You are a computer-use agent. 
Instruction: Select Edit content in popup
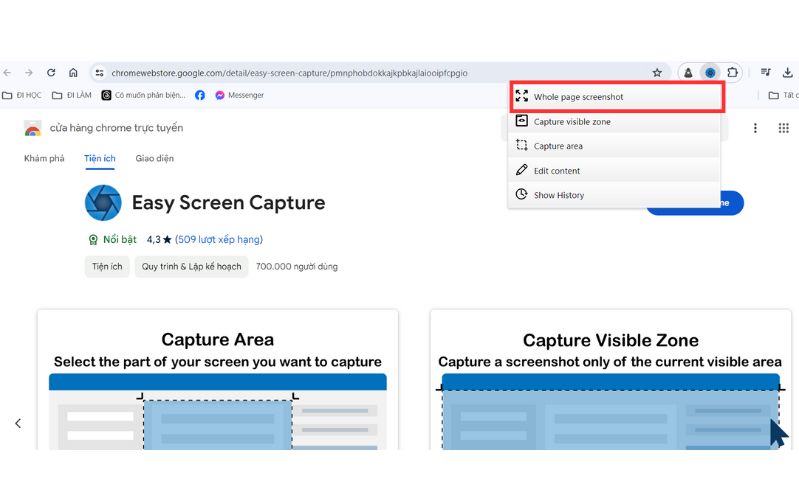click(614, 171)
